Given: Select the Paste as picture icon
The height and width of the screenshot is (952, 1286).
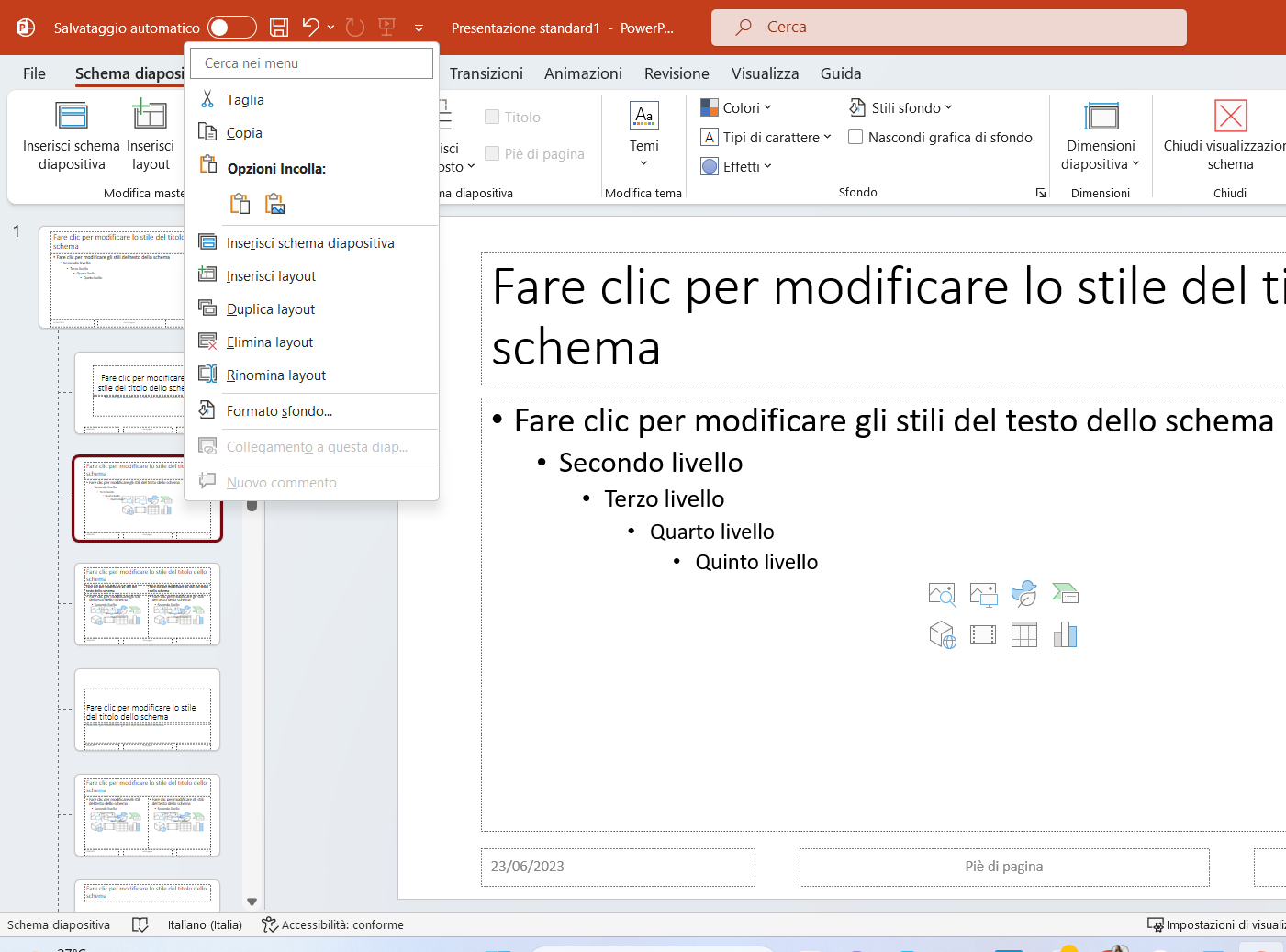Looking at the screenshot, I should (x=274, y=204).
